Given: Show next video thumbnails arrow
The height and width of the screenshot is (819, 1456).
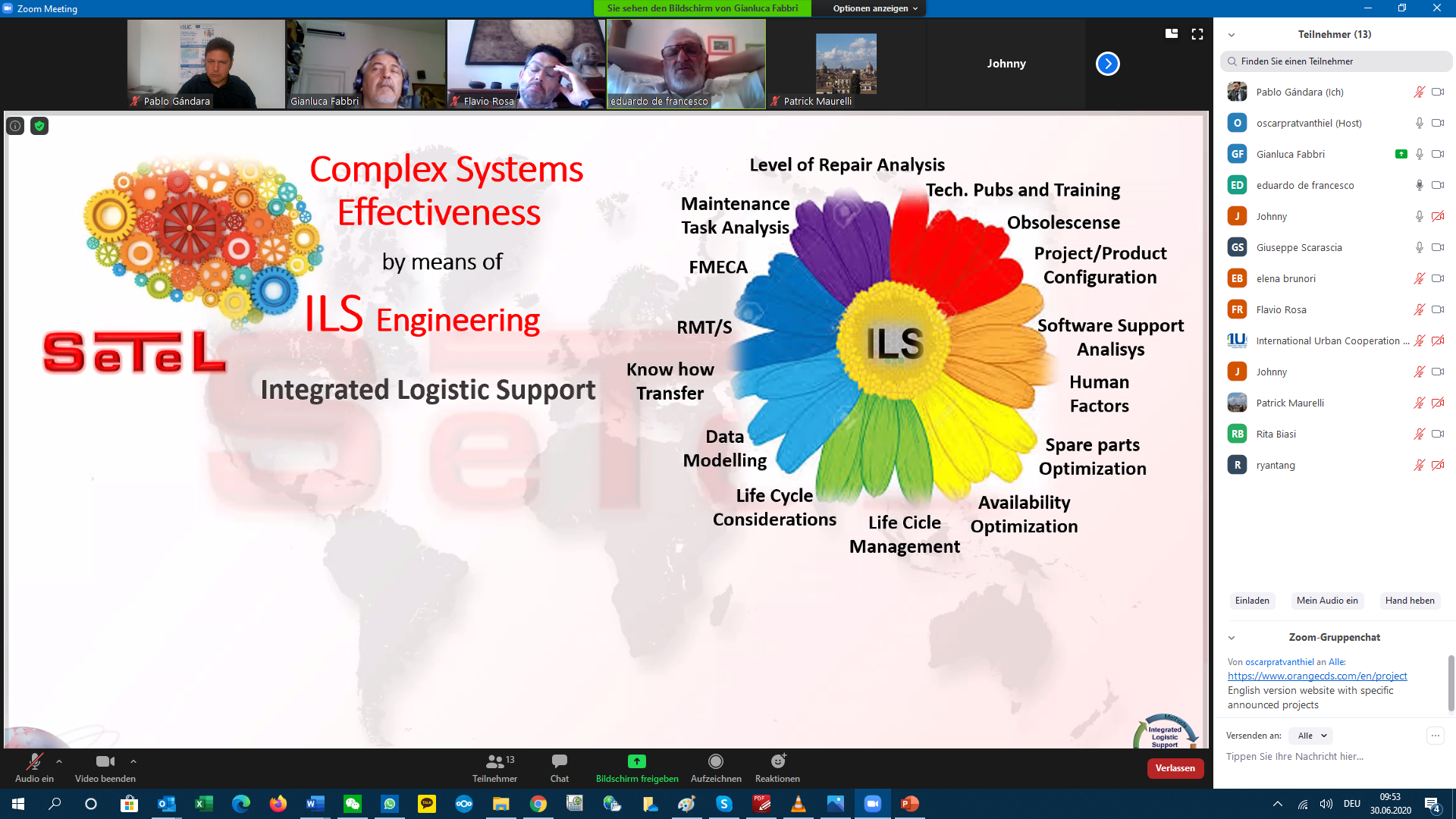Looking at the screenshot, I should coord(1107,64).
